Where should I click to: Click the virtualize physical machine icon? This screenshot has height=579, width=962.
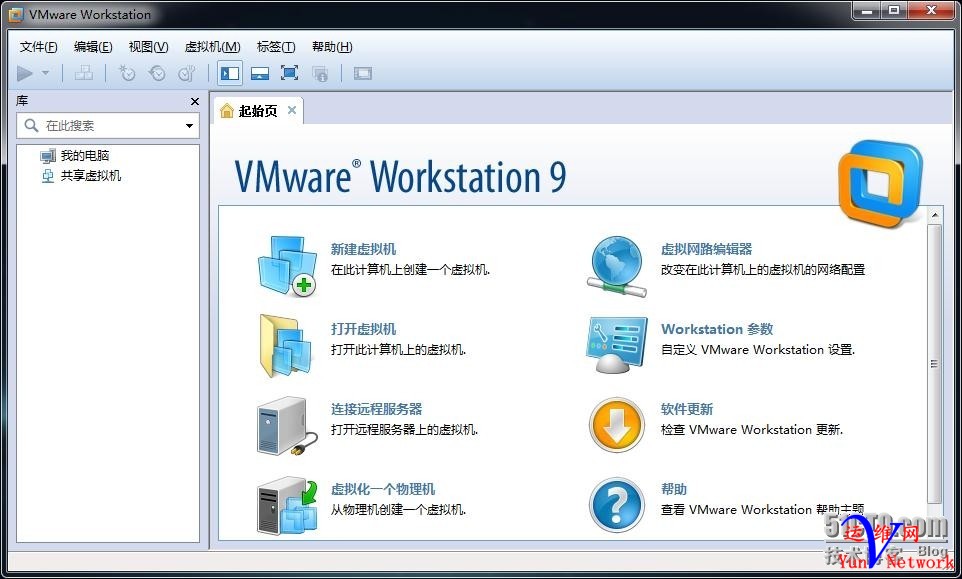tap(287, 505)
